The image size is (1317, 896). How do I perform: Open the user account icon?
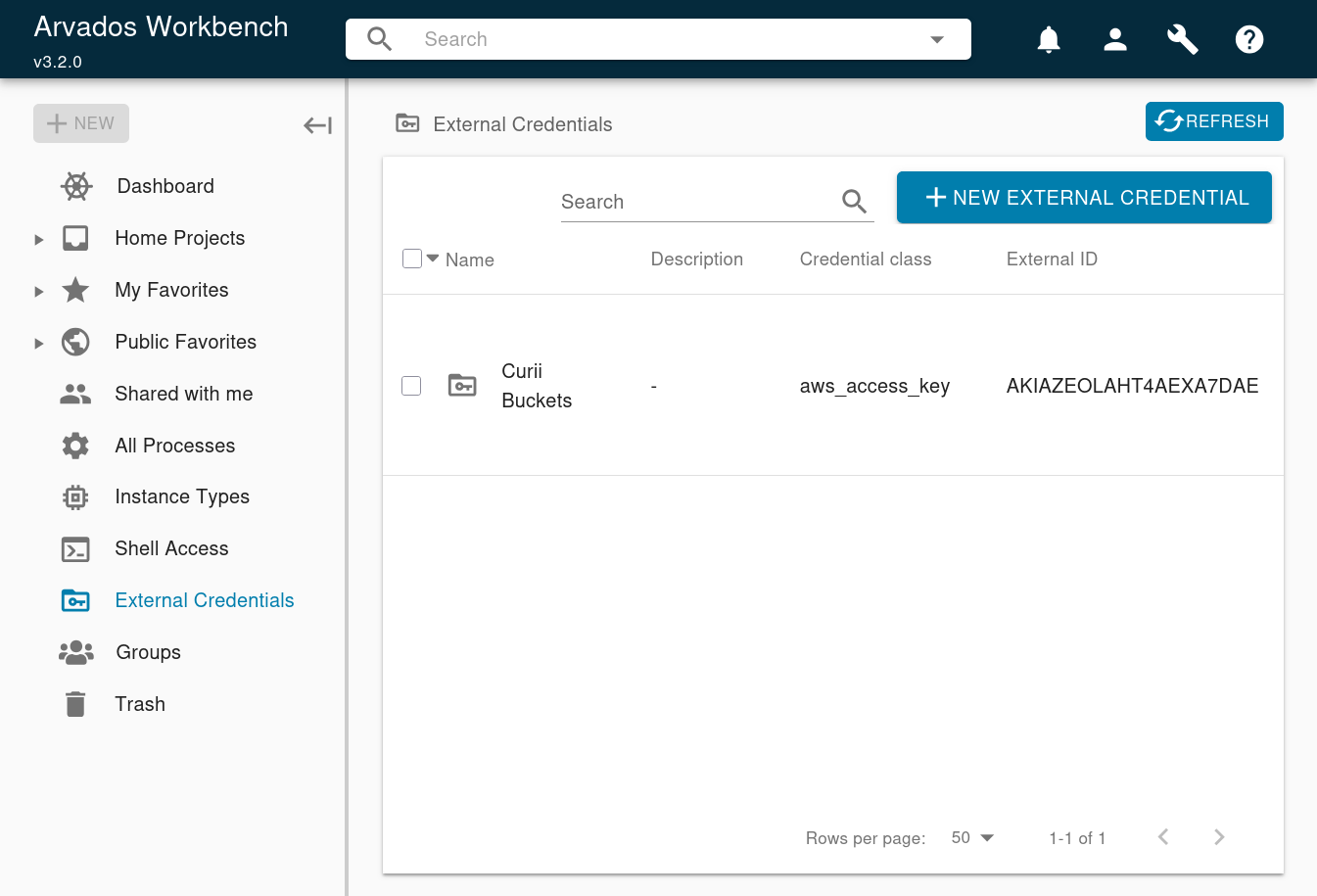click(x=1115, y=39)
